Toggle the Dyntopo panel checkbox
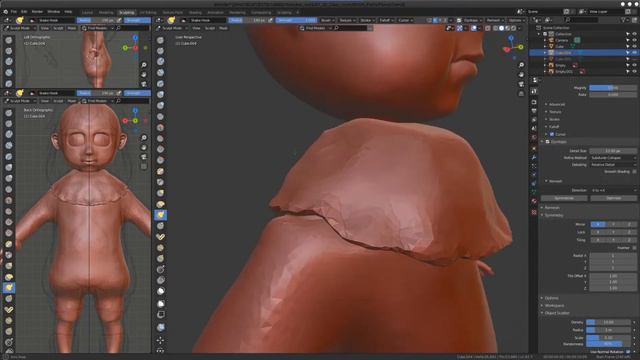This screenshot has height=360, width=640. click(x=547, y=142)
